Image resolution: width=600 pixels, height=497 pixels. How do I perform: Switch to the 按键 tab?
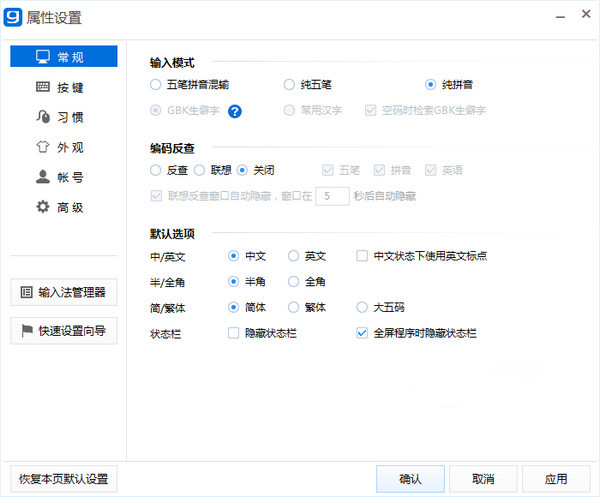(x=64, y=87)
